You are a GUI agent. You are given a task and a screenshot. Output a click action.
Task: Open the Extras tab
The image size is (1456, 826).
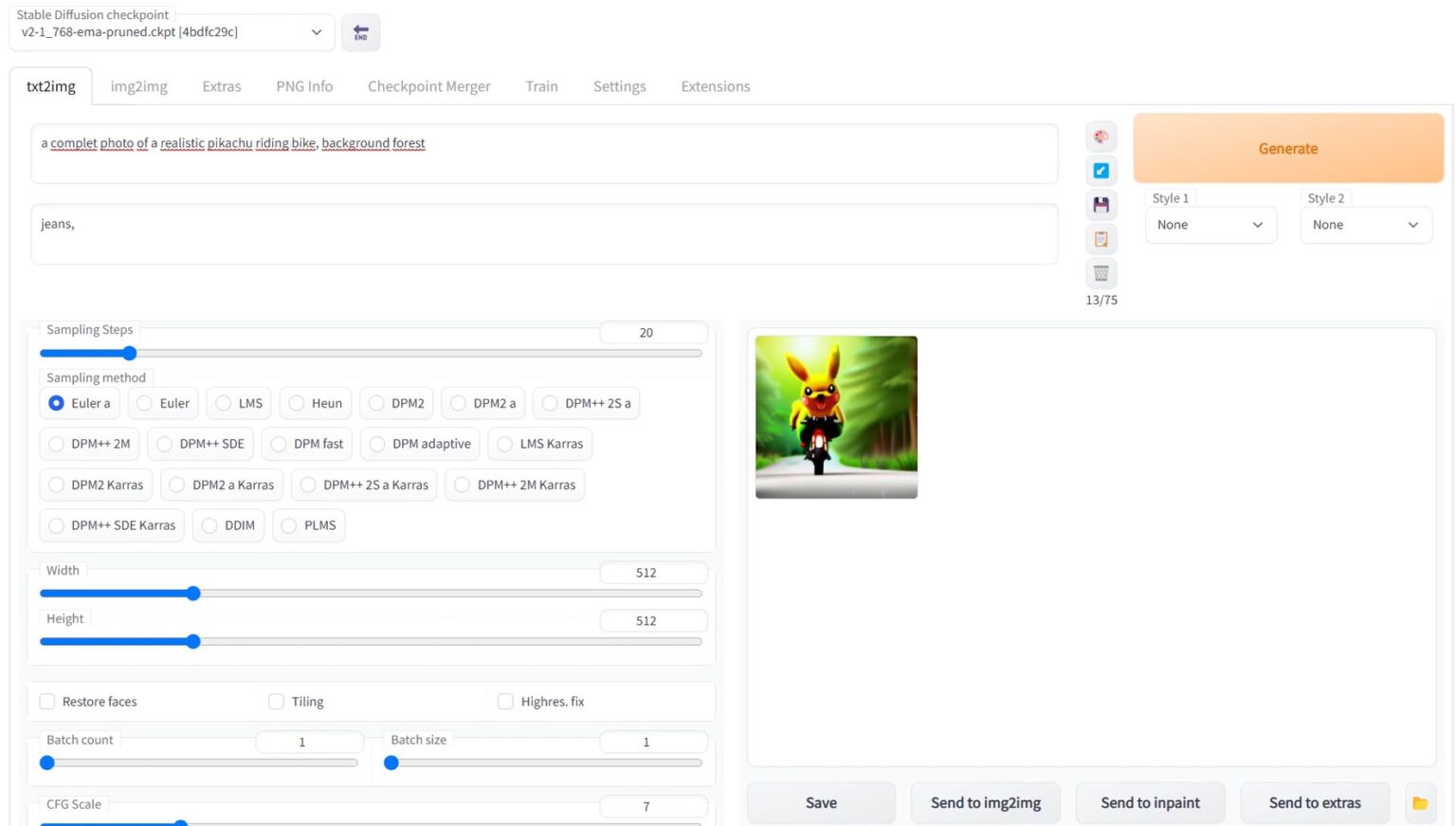click(222, 86)
